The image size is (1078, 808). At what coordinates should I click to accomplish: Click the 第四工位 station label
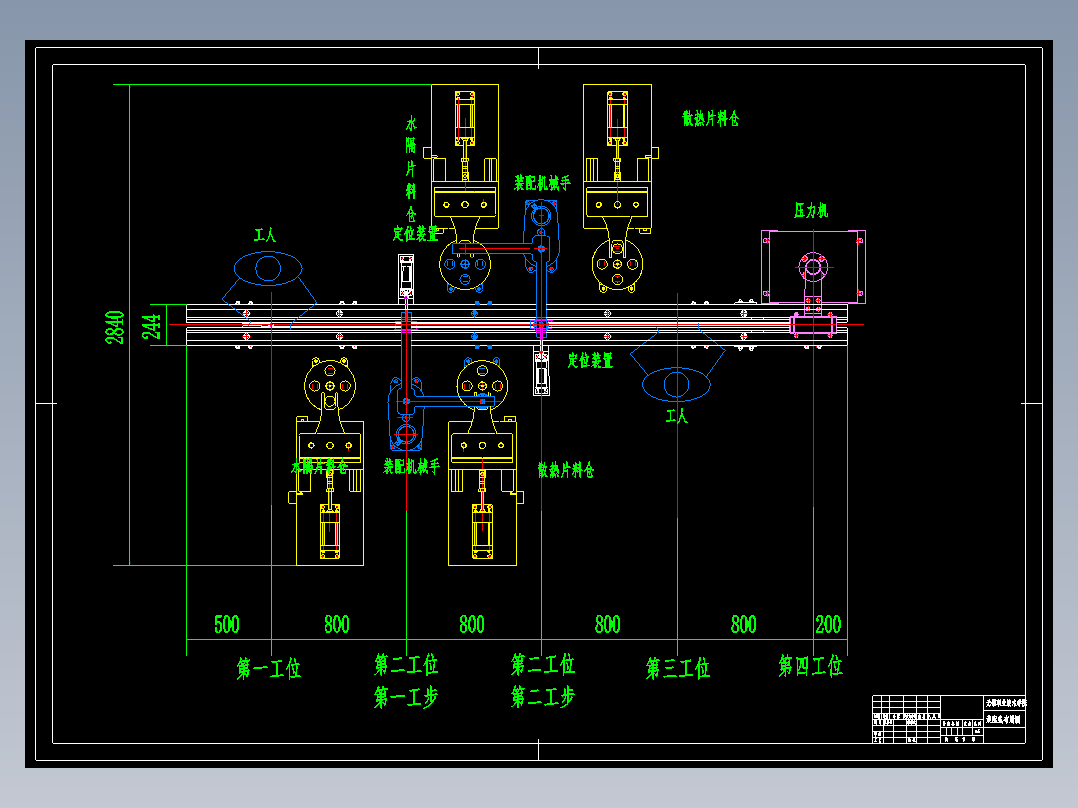(x=811, y=666)
